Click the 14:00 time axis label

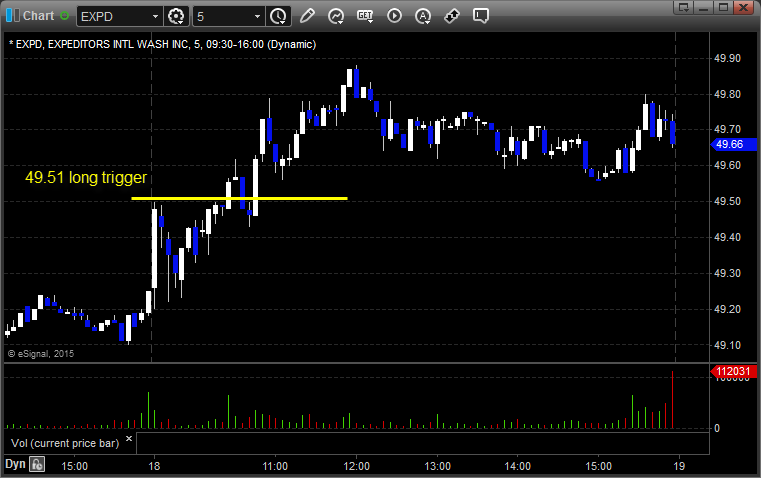click(518, 466)
